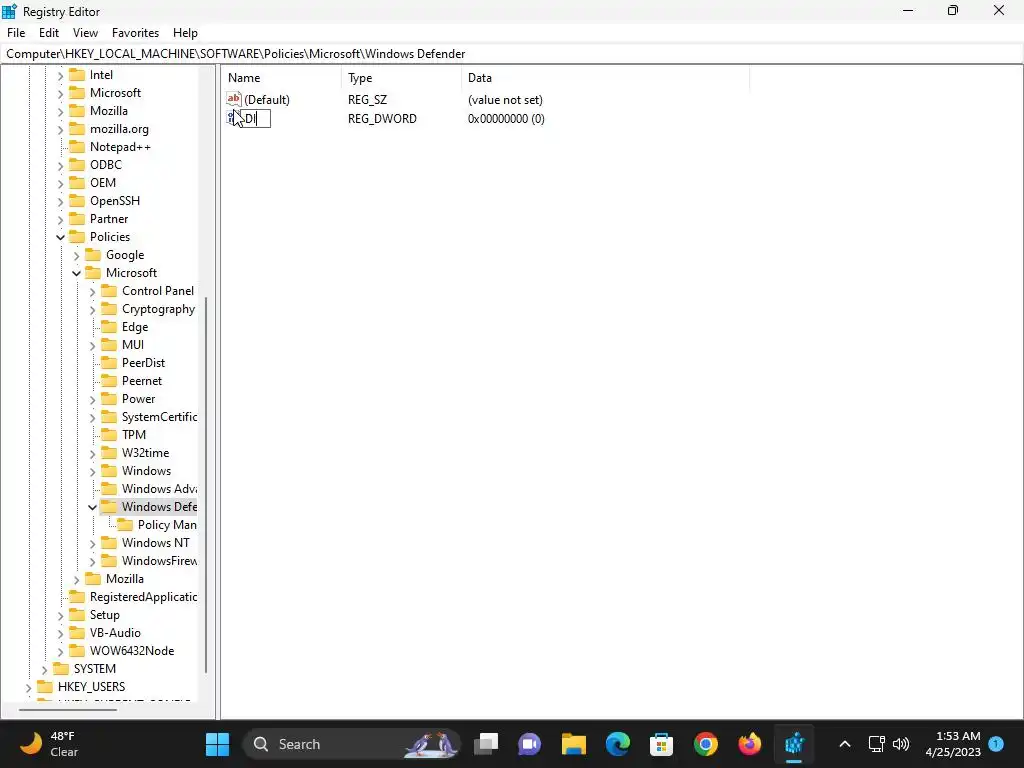The image size is (1024, 768).
Task: Select the Policy Manager subkey folder icon
Action: click(x=125, y=524)
